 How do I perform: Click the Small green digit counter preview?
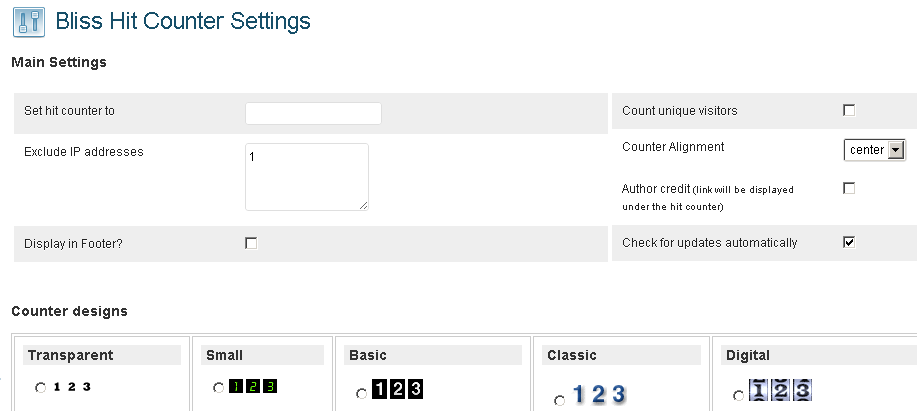[x=252, y=386]
